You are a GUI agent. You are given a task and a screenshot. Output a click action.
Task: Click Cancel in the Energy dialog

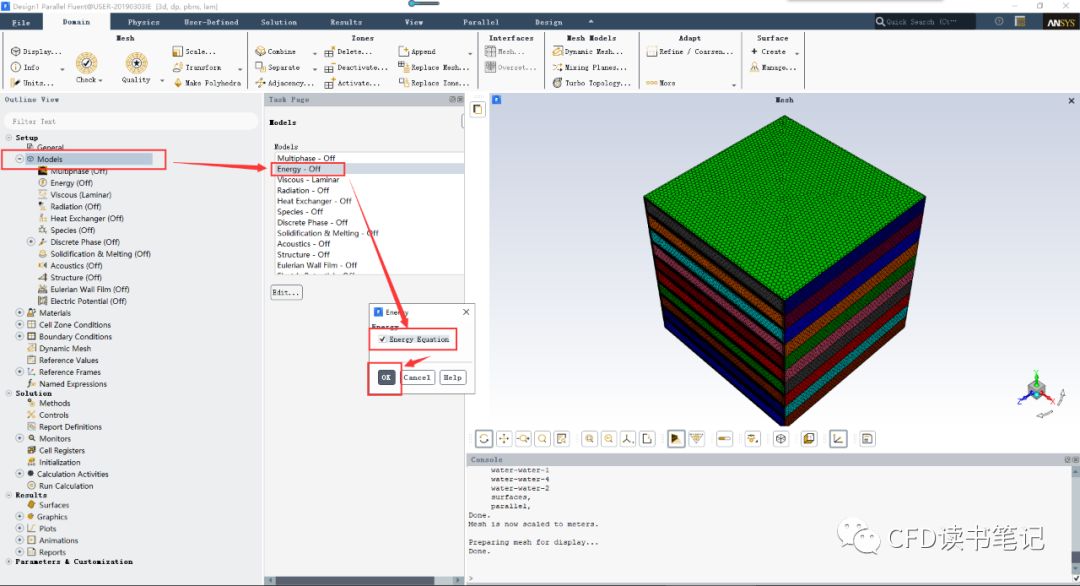pyautogui.click(x=417, y=377)
